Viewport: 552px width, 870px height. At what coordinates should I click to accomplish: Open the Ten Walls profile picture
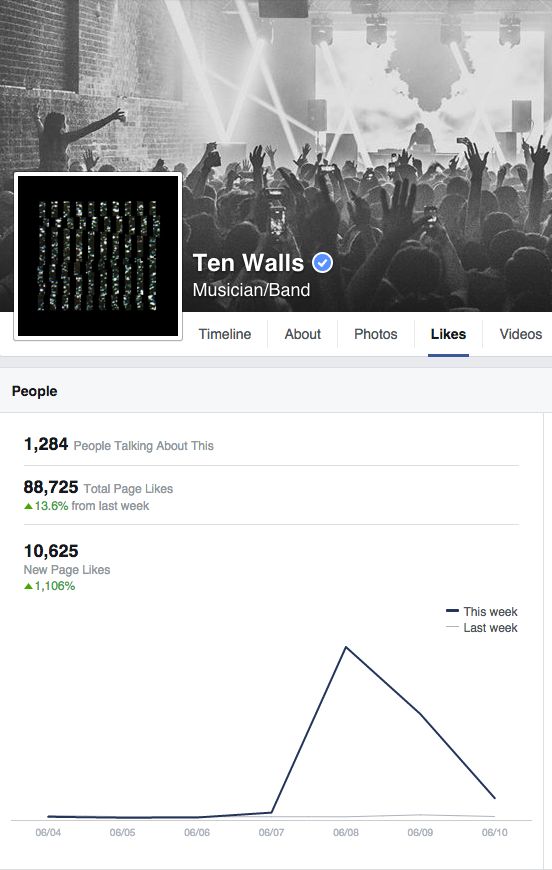(x=98, y=256)
